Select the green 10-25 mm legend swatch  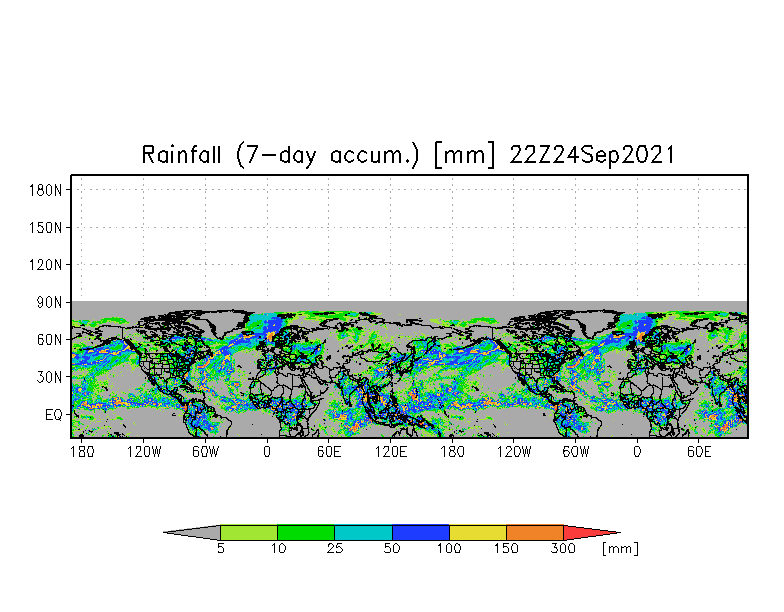click(x=306, y=532)
